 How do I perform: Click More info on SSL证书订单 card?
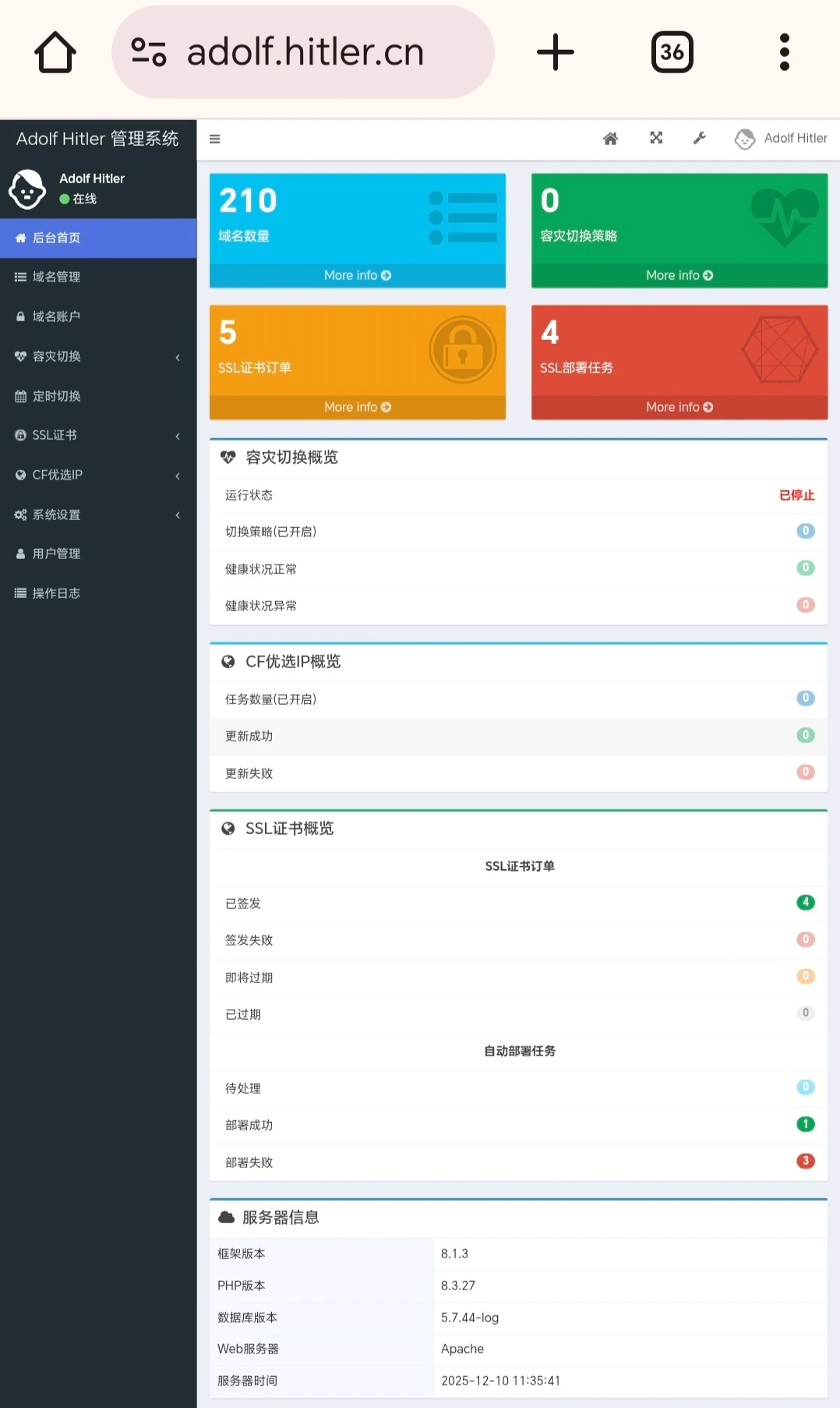pos(358,407)
